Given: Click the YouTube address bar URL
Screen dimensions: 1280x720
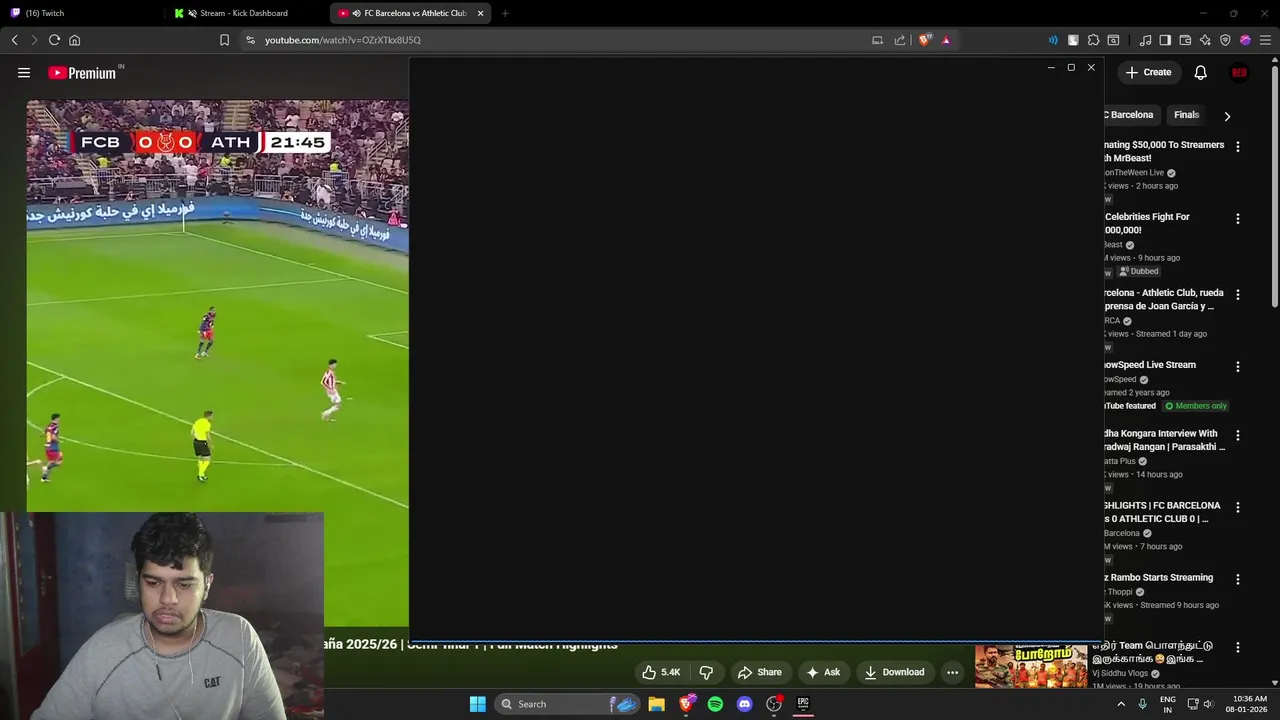Looking at the screenshot, I should (343, 40).
